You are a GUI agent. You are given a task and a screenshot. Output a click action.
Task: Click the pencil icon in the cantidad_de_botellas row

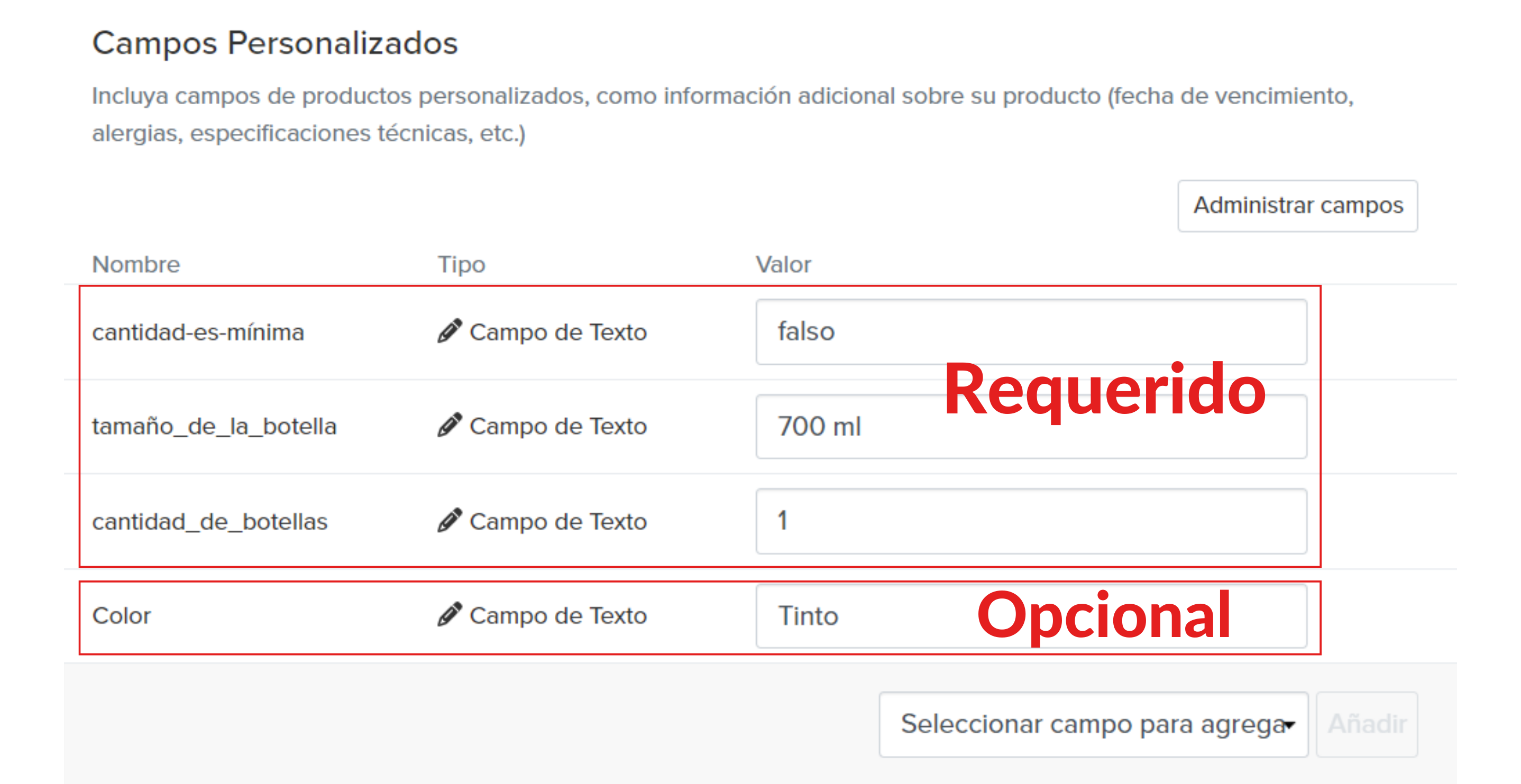tap(450, 521)
